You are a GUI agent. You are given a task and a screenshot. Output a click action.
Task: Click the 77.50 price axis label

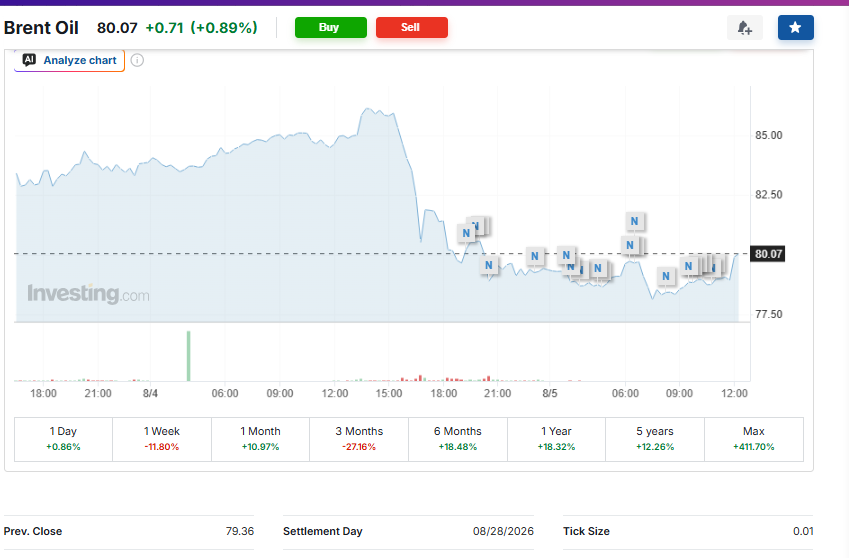pyautogui.click(x=769, y=314)
